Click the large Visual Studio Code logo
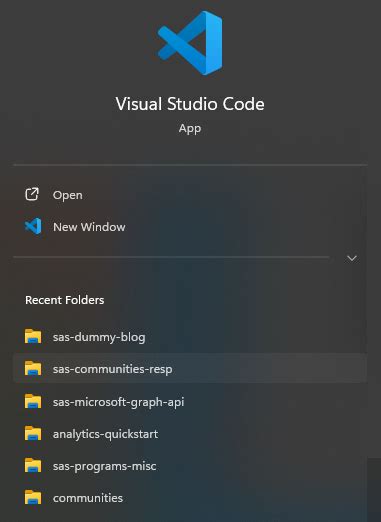Screen dimensions: 381x522 (190, 43)
